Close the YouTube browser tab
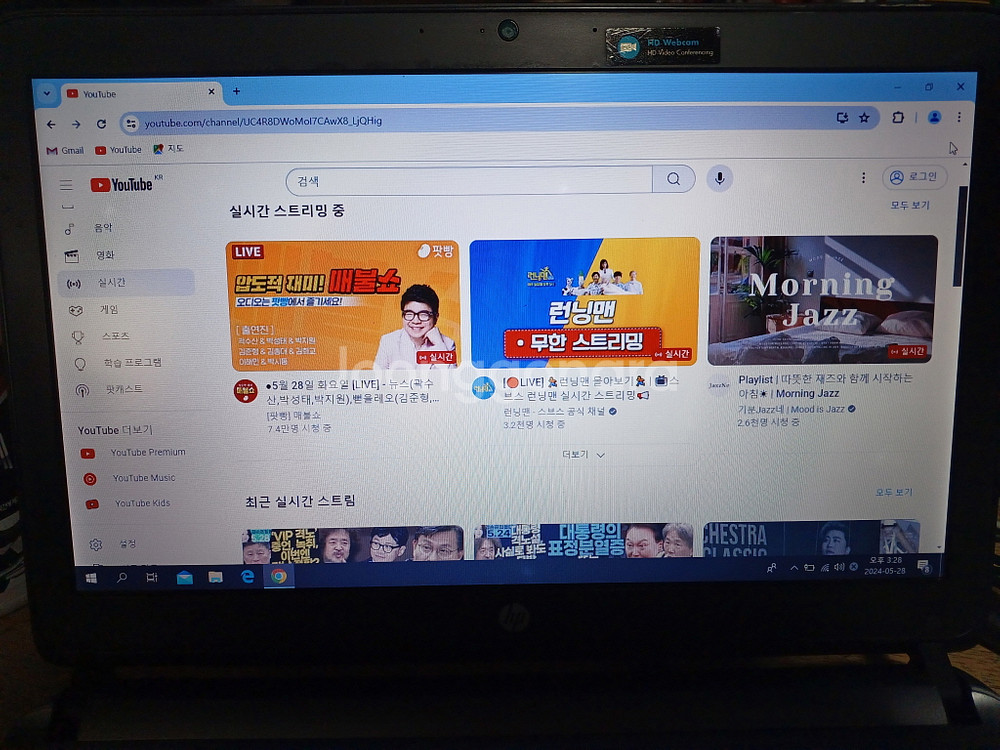The image size is (1000, 750). pyautogui.click(x=211, y=92)
